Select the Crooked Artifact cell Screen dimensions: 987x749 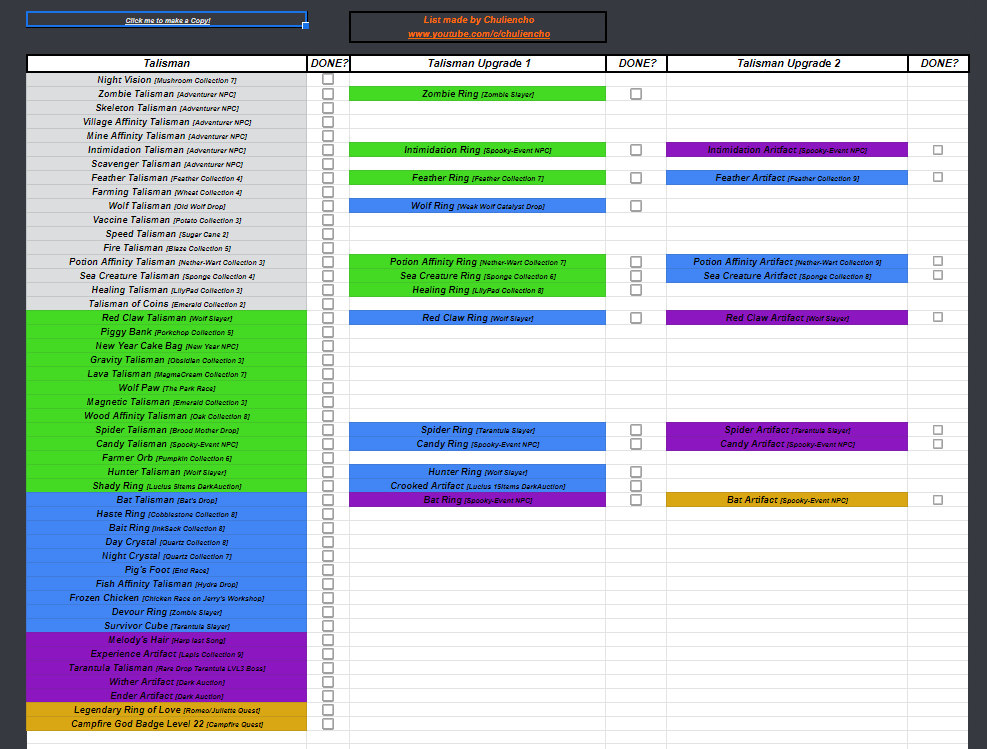click(x=478, y=486)
